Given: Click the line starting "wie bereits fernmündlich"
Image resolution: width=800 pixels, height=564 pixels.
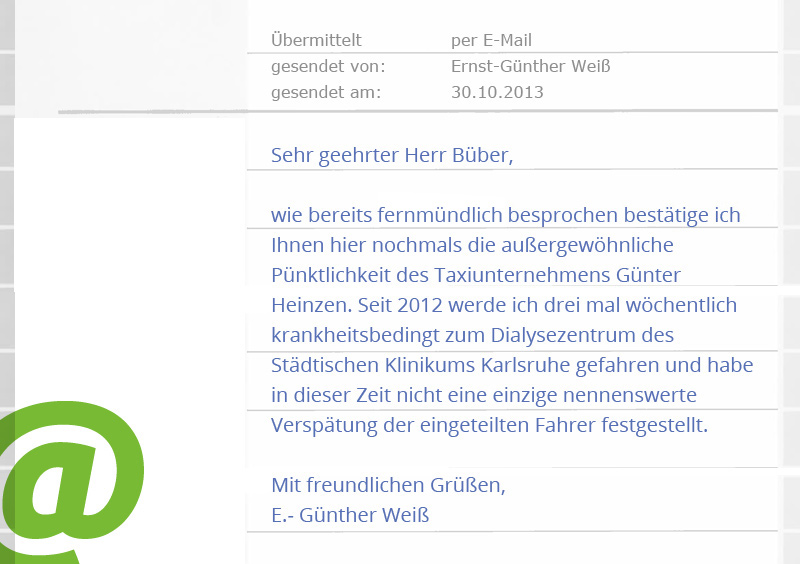Looking at the screenshot, I should pyautogui.click(x=505, y=215).
